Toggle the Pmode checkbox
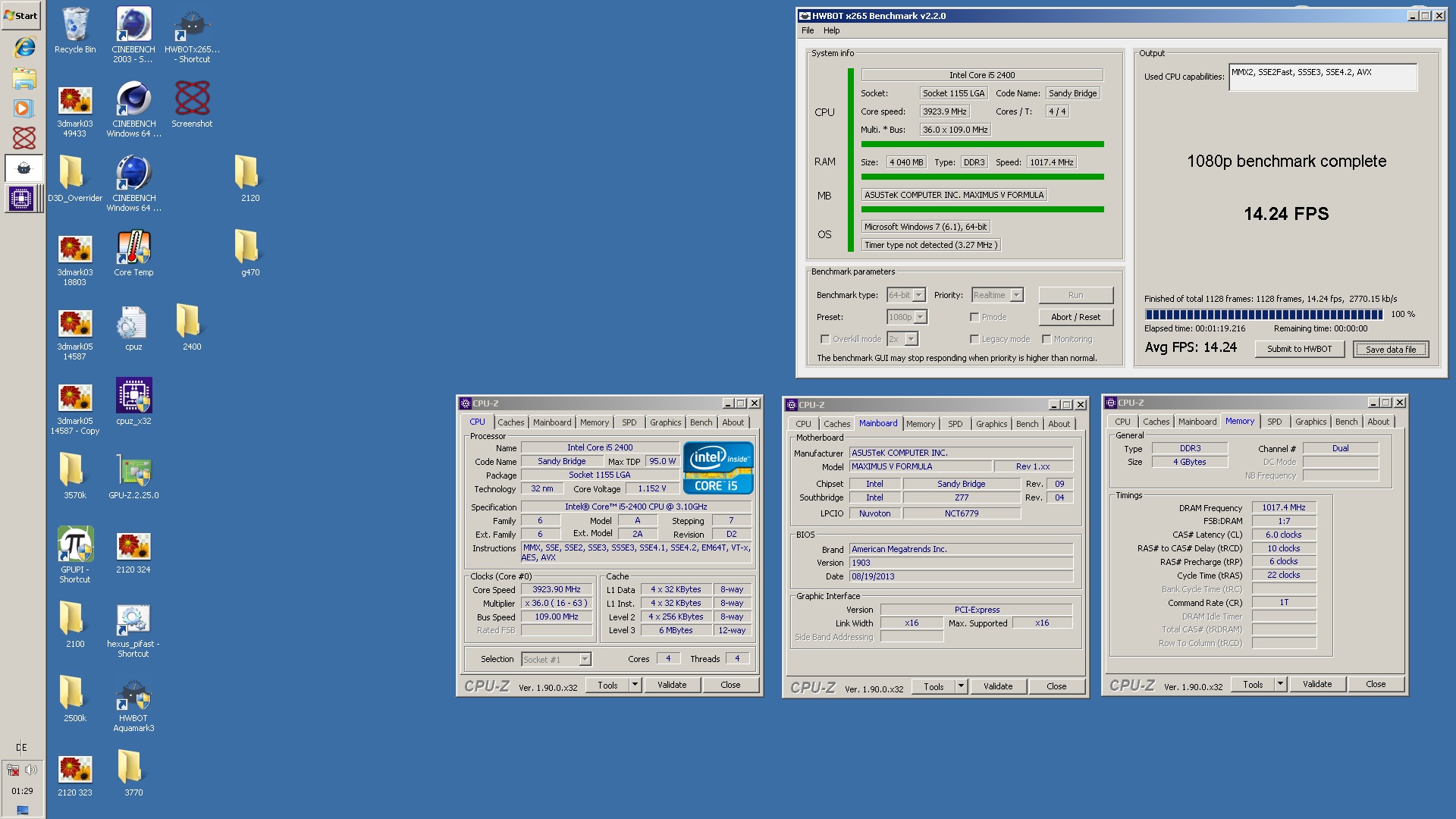Viewport: 1456px width, 819px height. click(974, 317)
